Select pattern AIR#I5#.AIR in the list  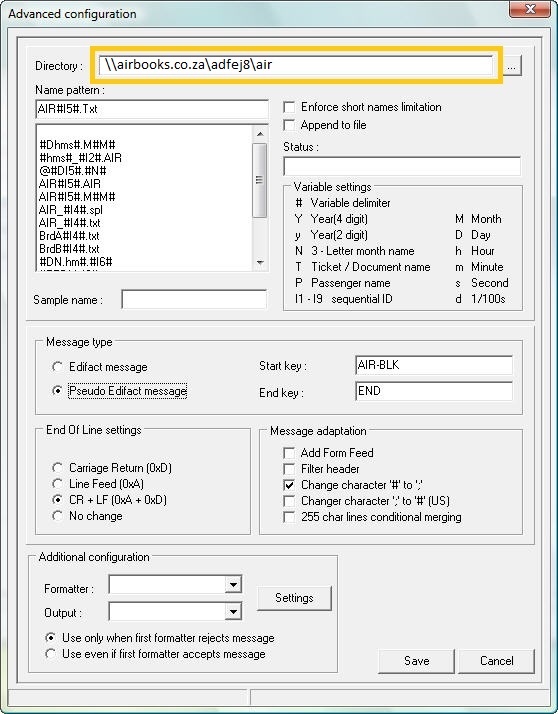(70, 184)
